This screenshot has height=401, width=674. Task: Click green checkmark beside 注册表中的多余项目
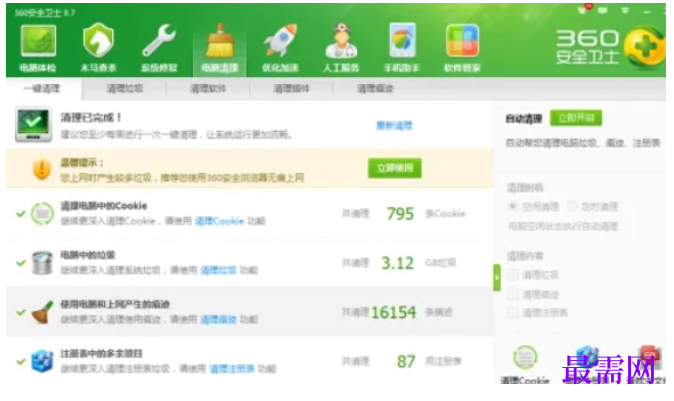tap(21, 361)
